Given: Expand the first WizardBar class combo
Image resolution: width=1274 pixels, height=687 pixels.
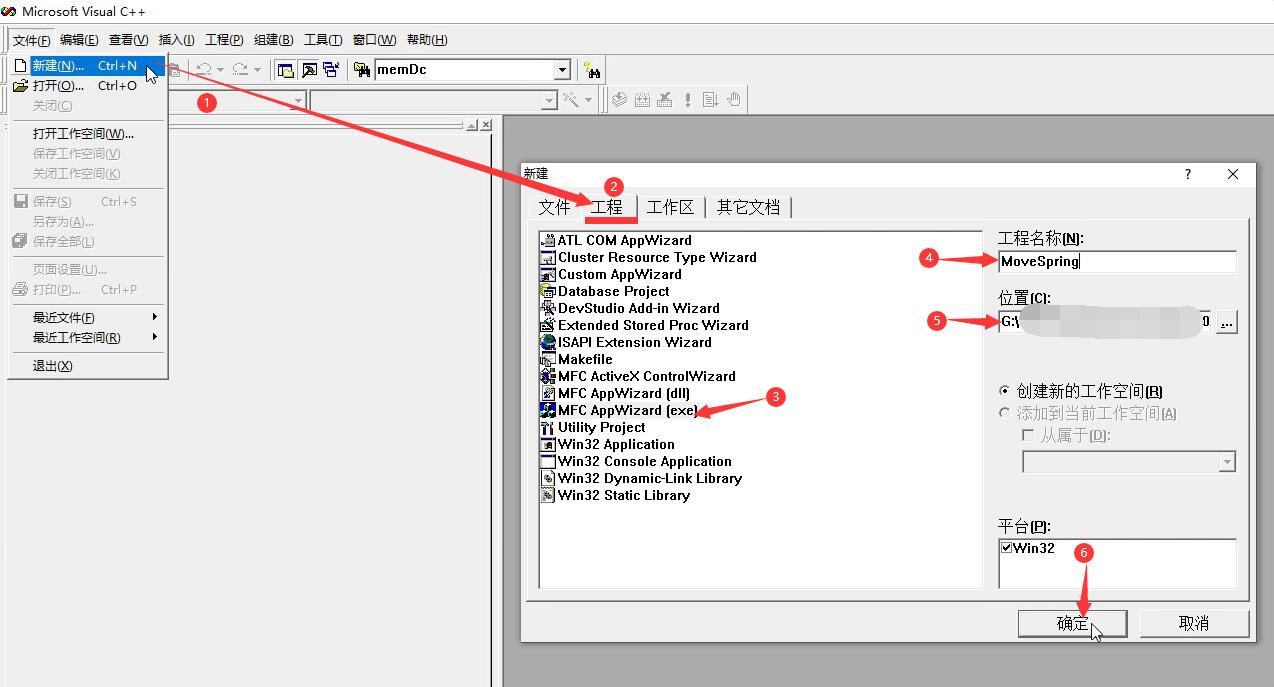Looking at the screenshot, I should coord(298,100).
